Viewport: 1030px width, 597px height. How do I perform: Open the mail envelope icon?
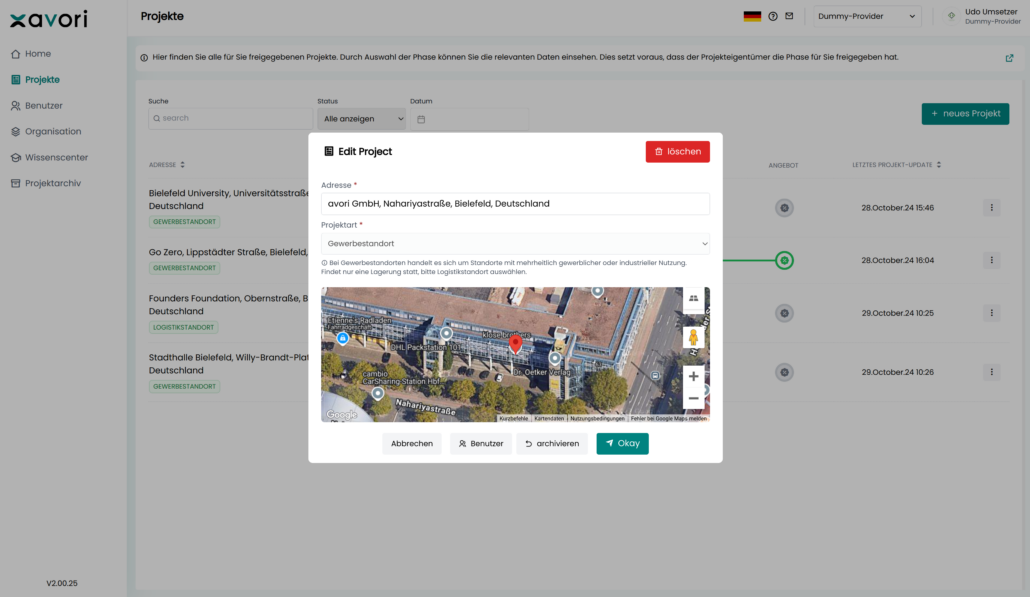pos(790,16)
